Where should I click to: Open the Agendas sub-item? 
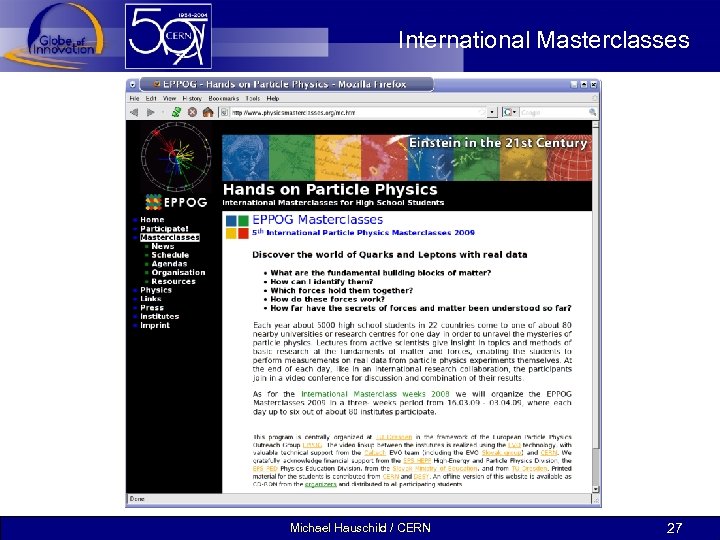tap(169, 264)
